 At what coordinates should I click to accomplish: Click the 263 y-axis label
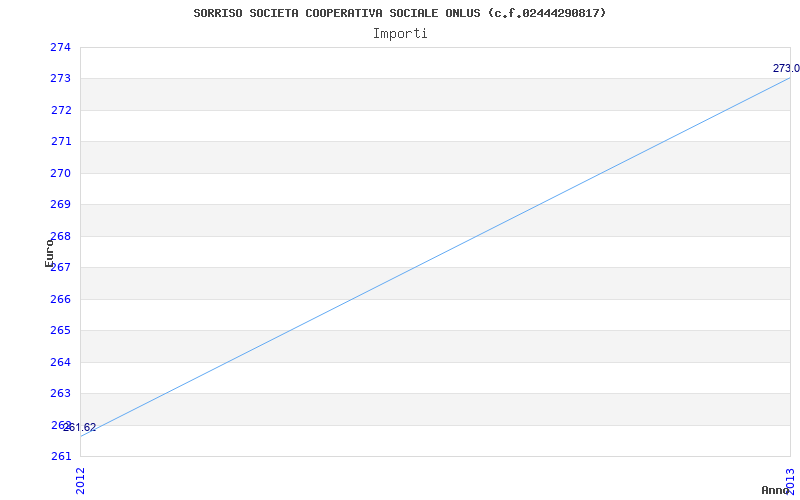pyautogui.click(x=61, y=393)
